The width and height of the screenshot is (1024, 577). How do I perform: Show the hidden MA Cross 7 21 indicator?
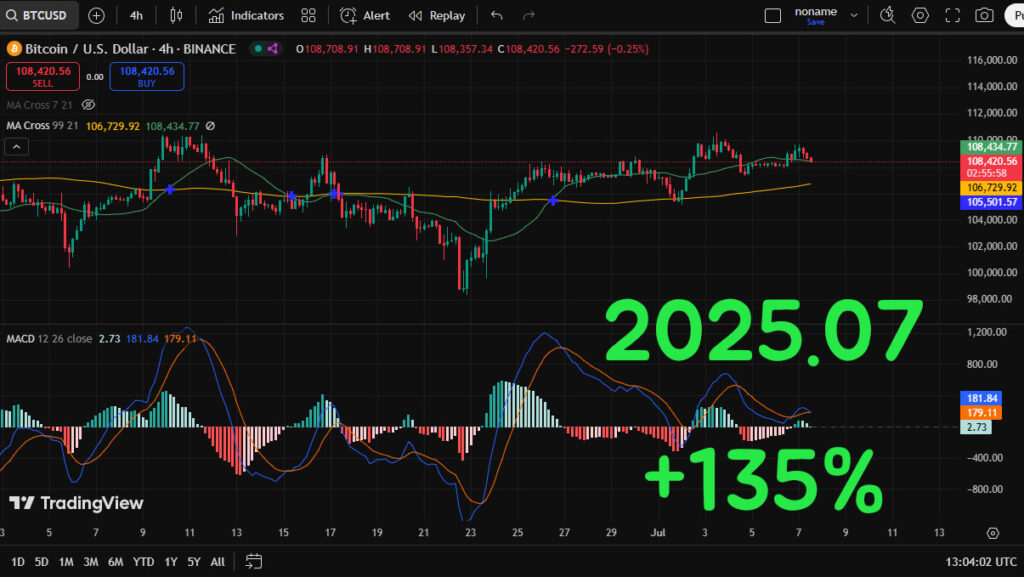pyautogui.click(x=88, y=104)
